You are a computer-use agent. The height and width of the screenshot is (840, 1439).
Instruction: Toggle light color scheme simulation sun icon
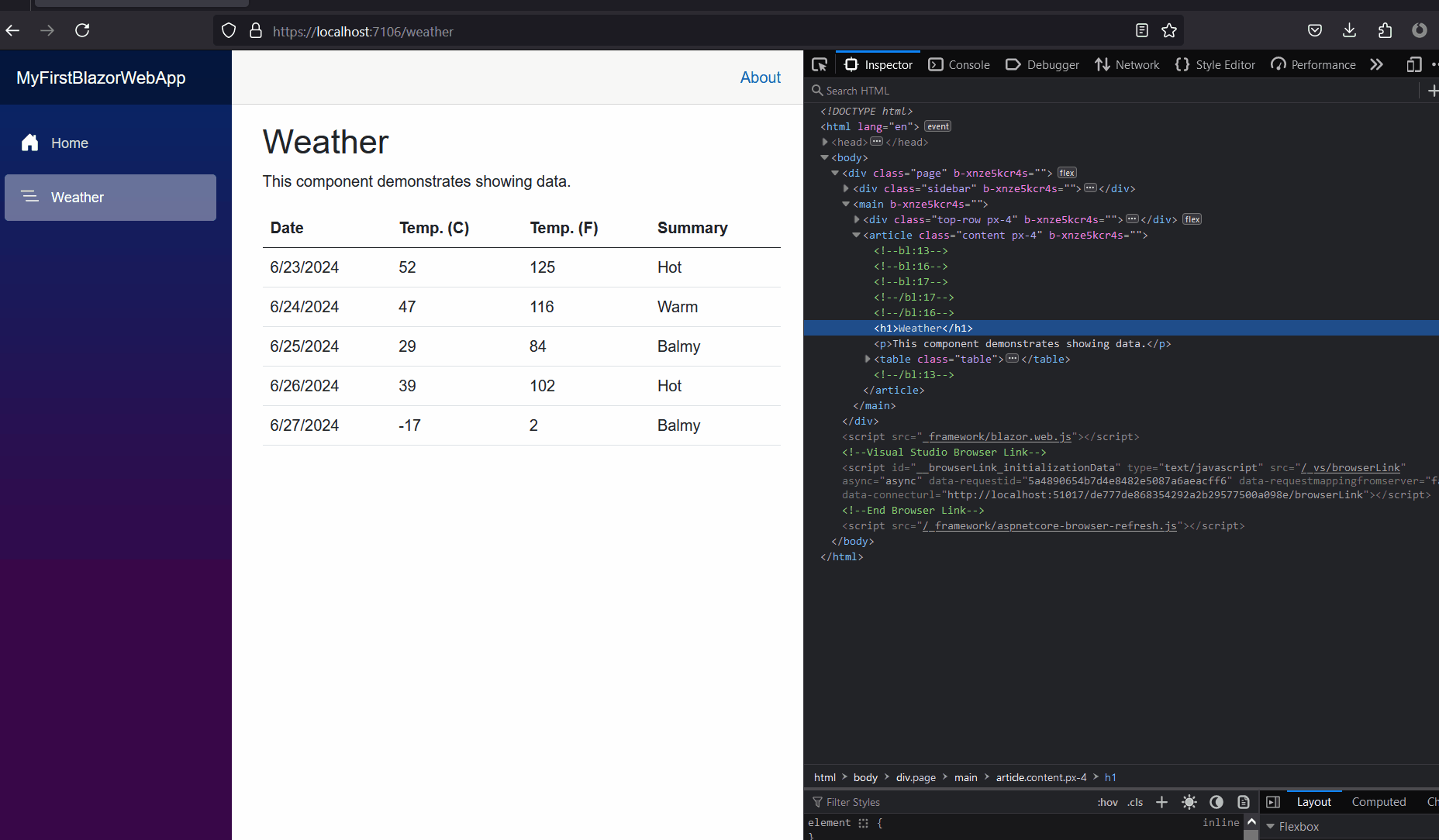coord(1189,802)
